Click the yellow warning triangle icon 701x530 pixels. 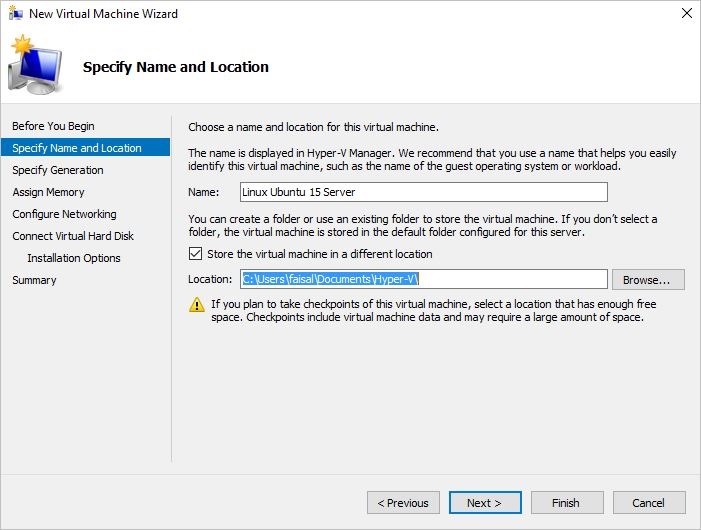pyautogui.click(x=197, y=305)
